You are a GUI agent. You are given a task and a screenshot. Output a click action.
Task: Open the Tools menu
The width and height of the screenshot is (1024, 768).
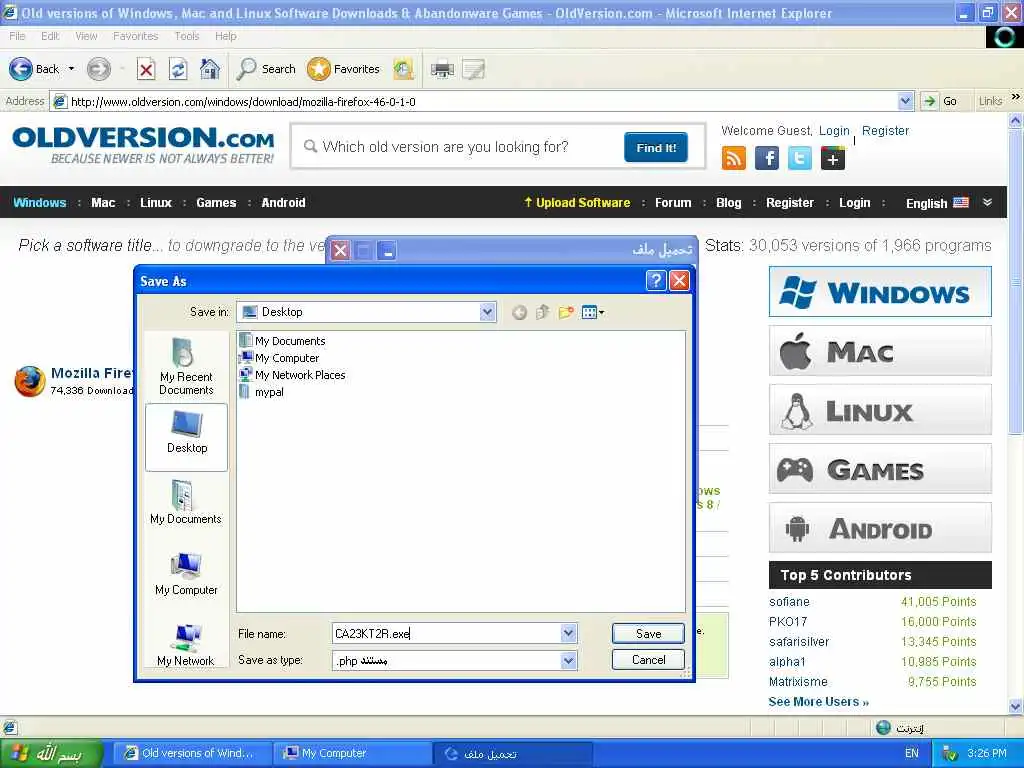187,36
